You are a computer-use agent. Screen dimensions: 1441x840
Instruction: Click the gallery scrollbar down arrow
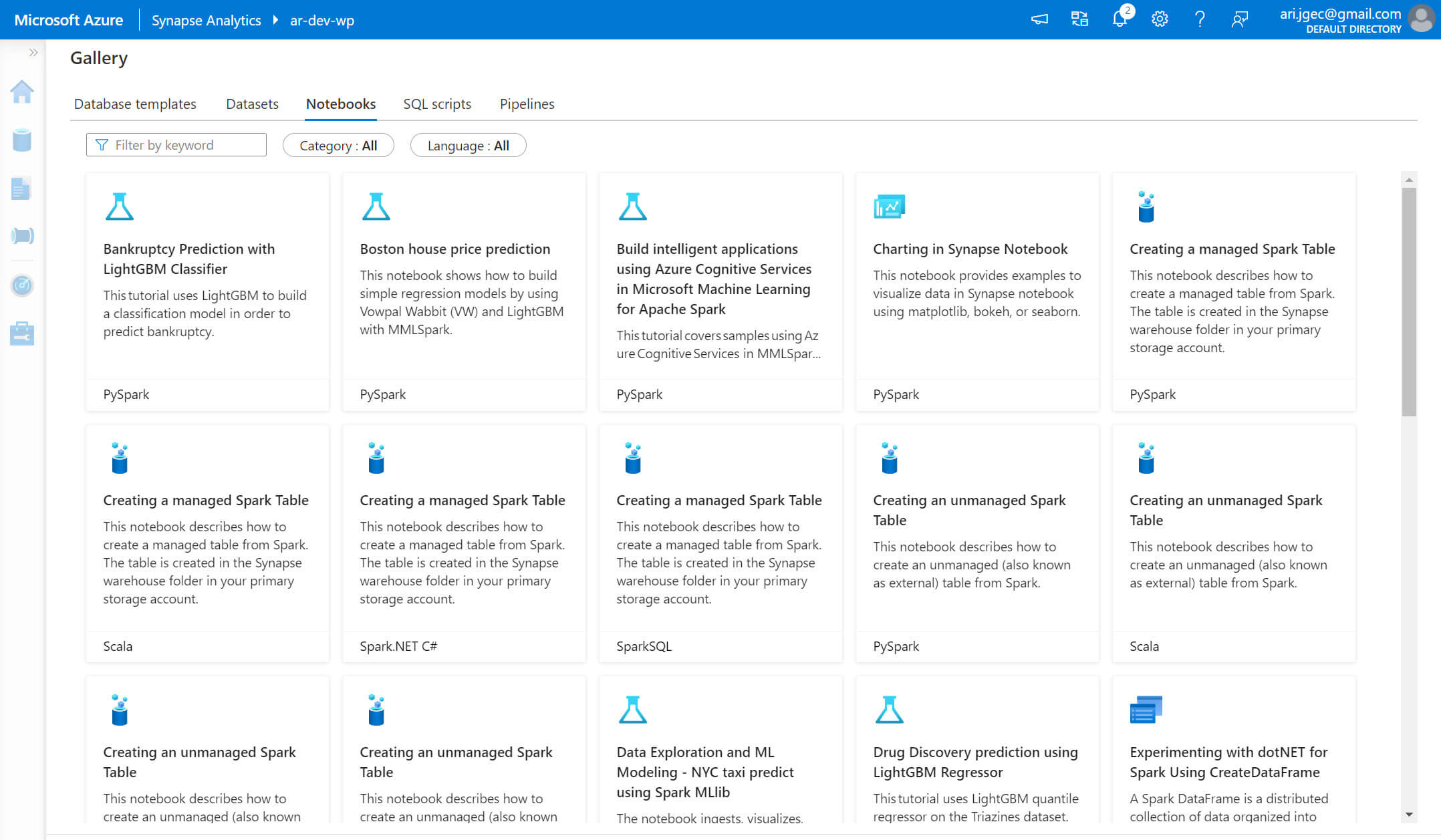(x=1409, y=815)
